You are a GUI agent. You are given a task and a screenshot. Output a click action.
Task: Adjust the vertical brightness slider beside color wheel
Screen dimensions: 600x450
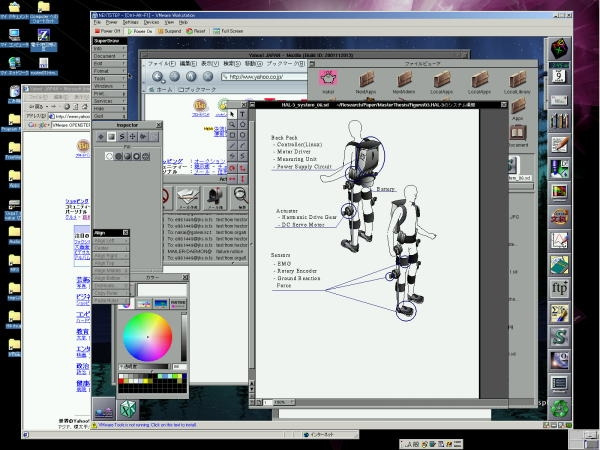tap(184, 337)
